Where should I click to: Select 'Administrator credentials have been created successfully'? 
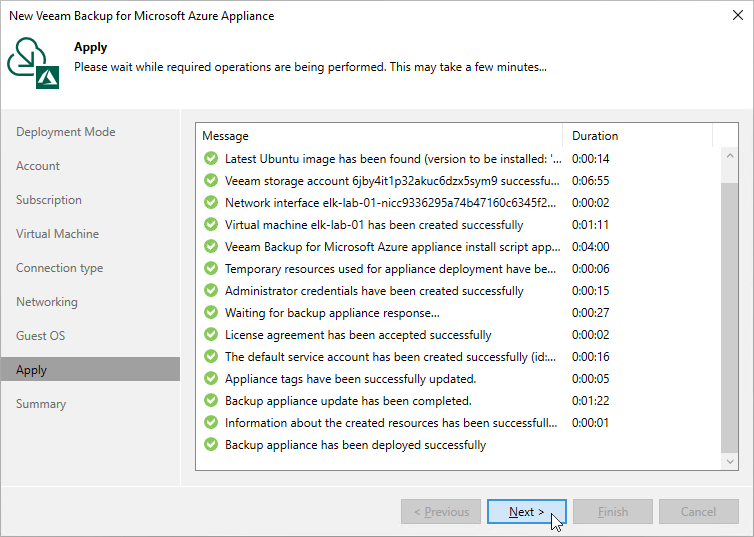[x=374, y=291]
